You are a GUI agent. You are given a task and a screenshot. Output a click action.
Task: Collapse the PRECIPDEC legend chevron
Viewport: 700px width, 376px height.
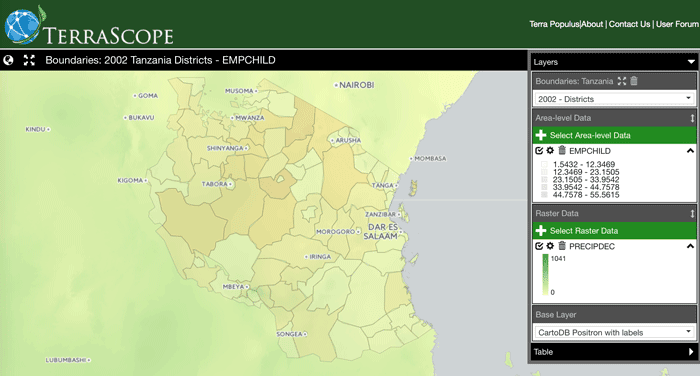pyautogui.click(x=690, y=246)
